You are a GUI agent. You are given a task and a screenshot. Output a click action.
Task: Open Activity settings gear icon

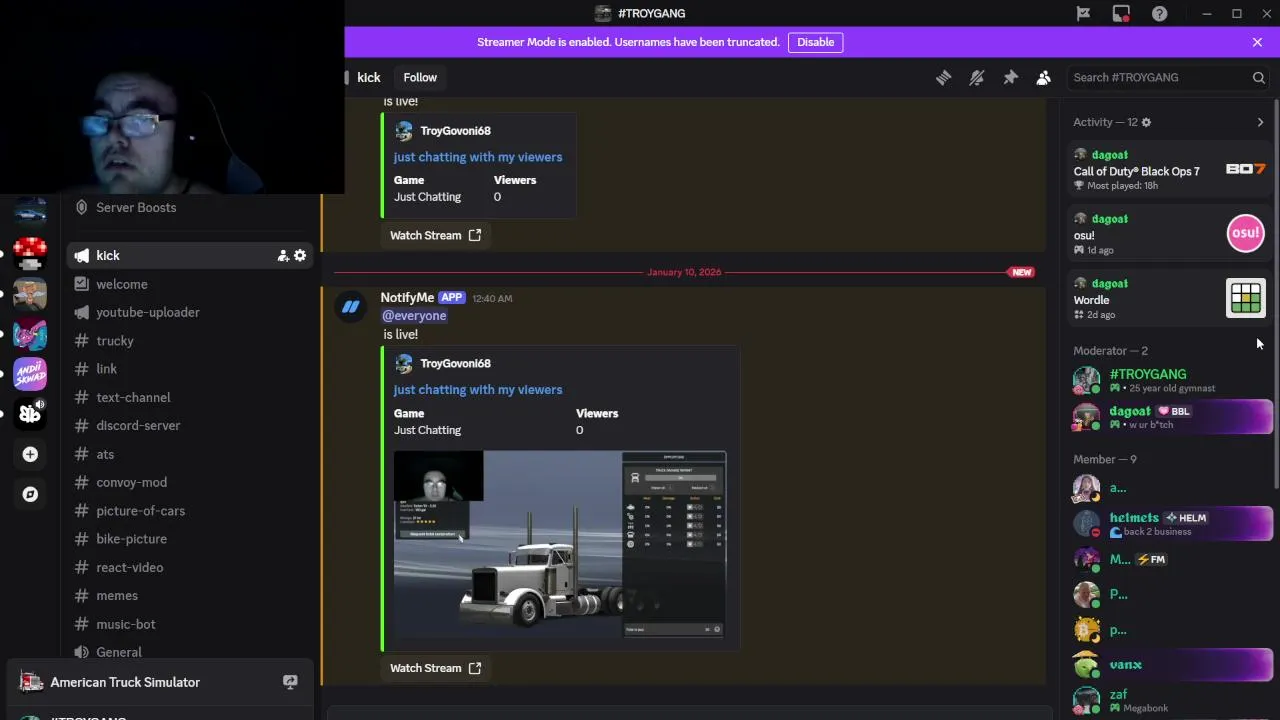point(1146,122)
